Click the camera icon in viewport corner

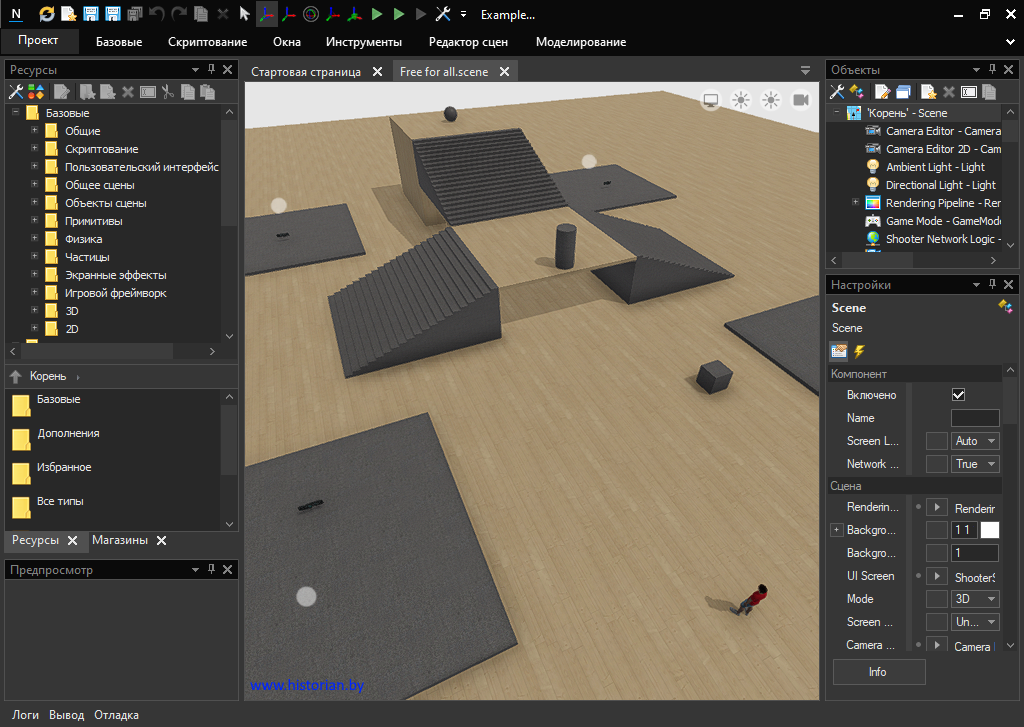point(800,100)
